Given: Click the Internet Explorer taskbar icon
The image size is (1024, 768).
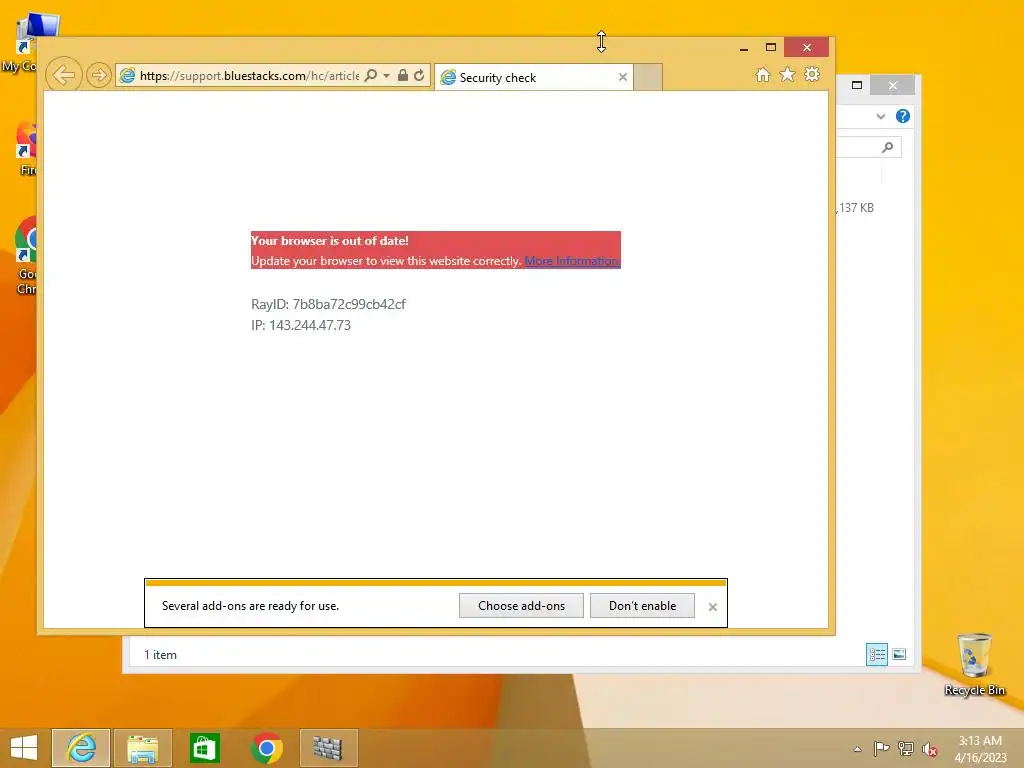Looking at the screenshot, I should coord(81,748).
